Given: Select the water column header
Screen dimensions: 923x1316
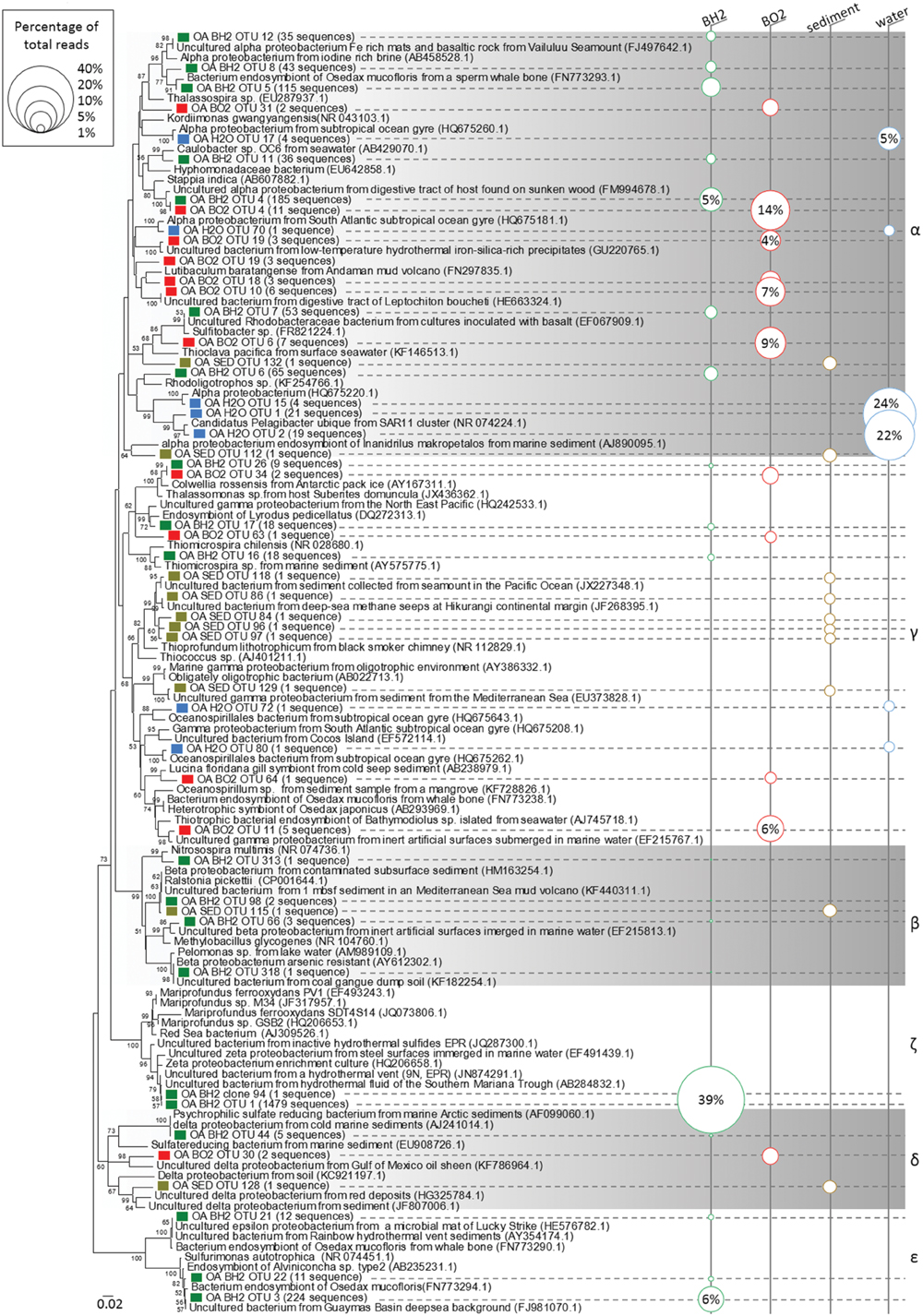Looking at the screenshot, I should click(x=892, y=17).
